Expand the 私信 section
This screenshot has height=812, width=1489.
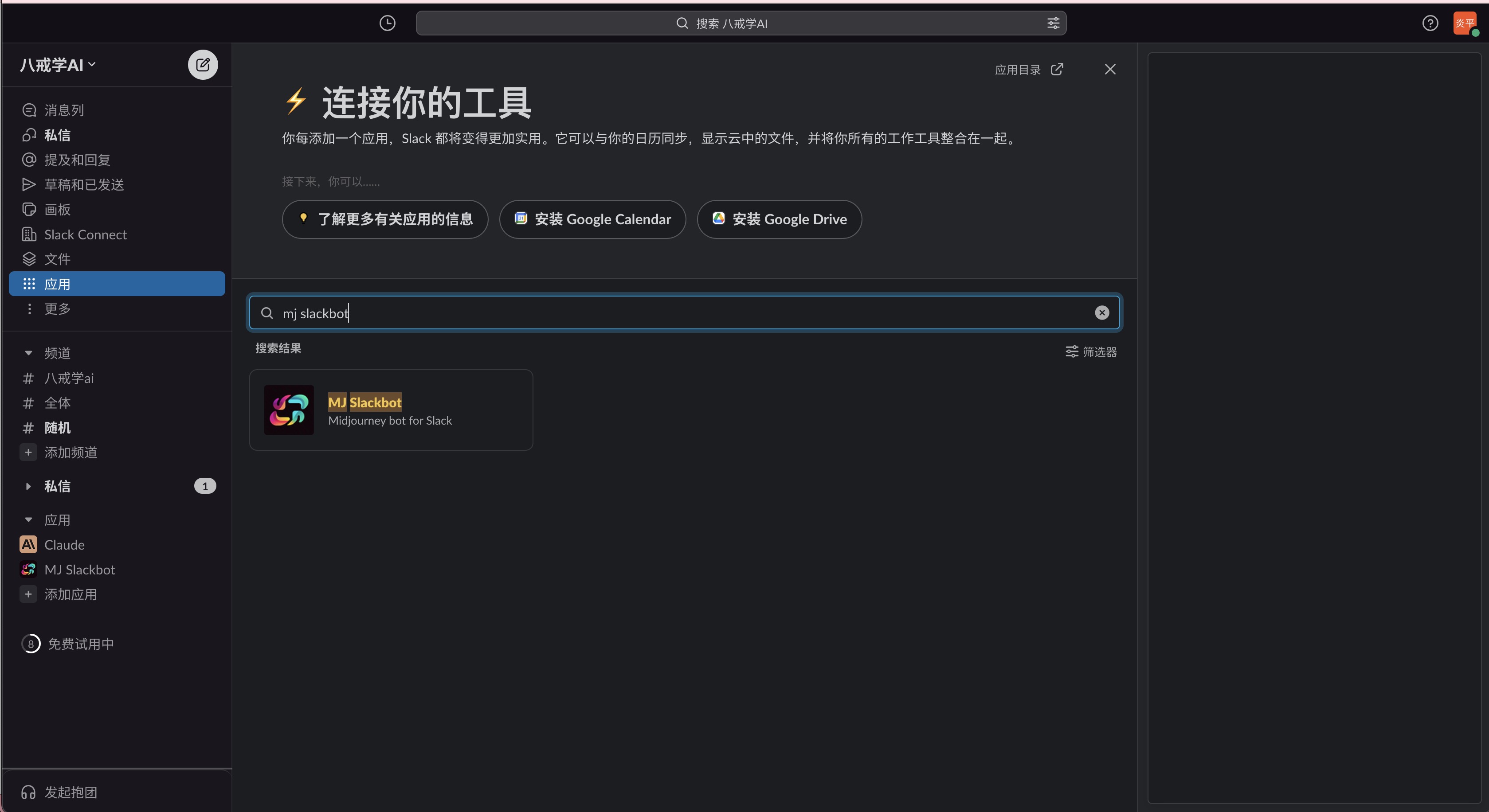(29, 486)
